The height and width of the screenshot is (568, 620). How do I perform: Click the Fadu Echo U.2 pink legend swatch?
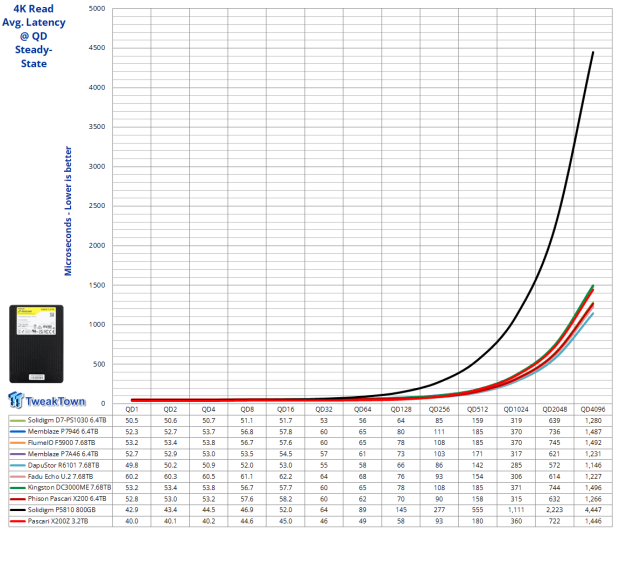pos(17,477)
